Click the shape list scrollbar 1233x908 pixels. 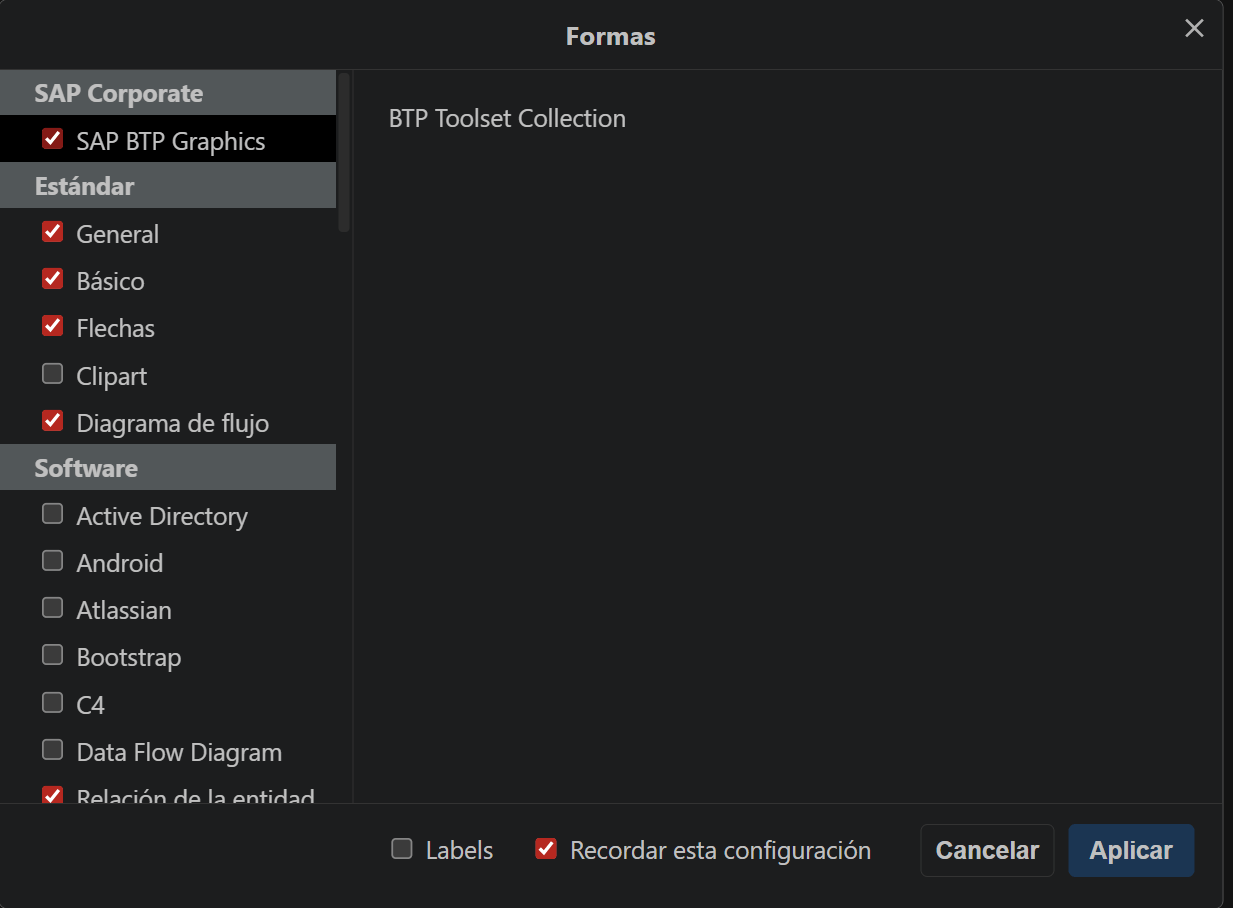tap(344, 152)
